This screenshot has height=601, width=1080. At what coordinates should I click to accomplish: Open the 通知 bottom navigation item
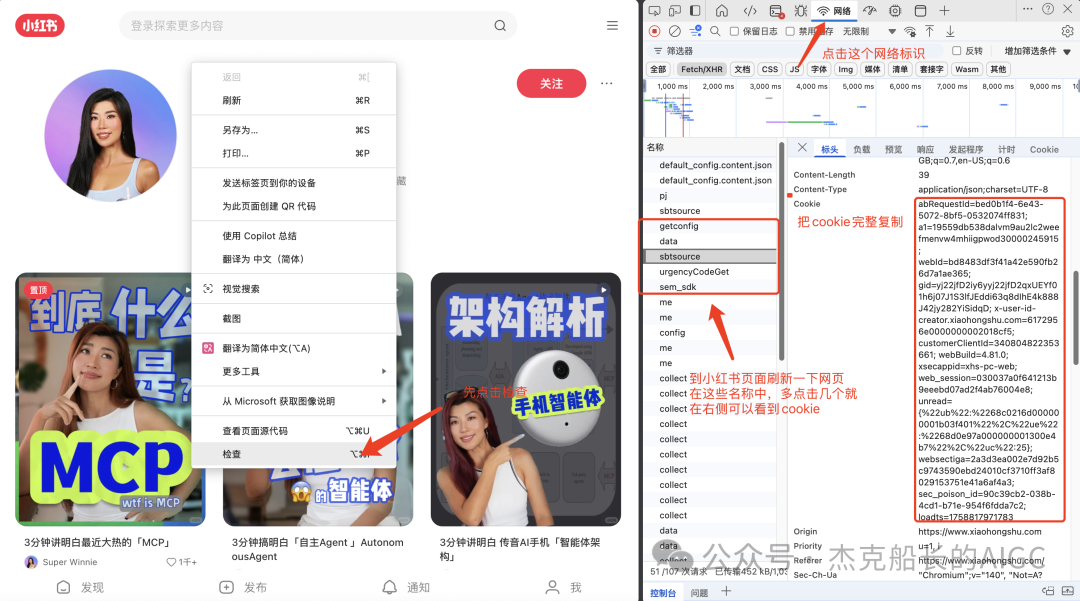point(406,587)
